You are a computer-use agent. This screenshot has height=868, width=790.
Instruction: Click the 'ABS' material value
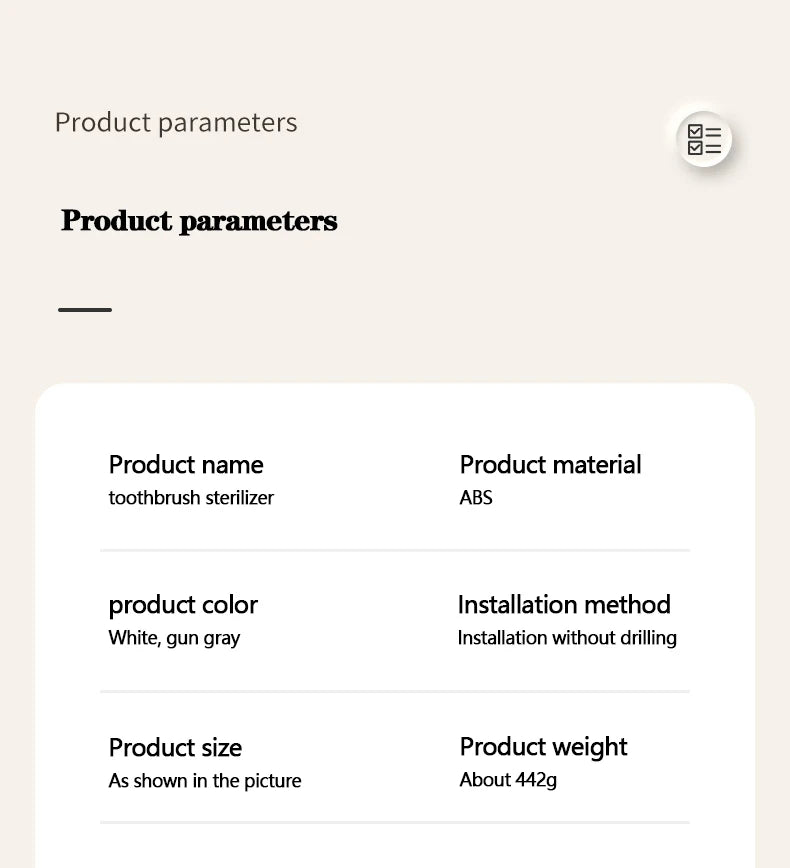(476, 498)
